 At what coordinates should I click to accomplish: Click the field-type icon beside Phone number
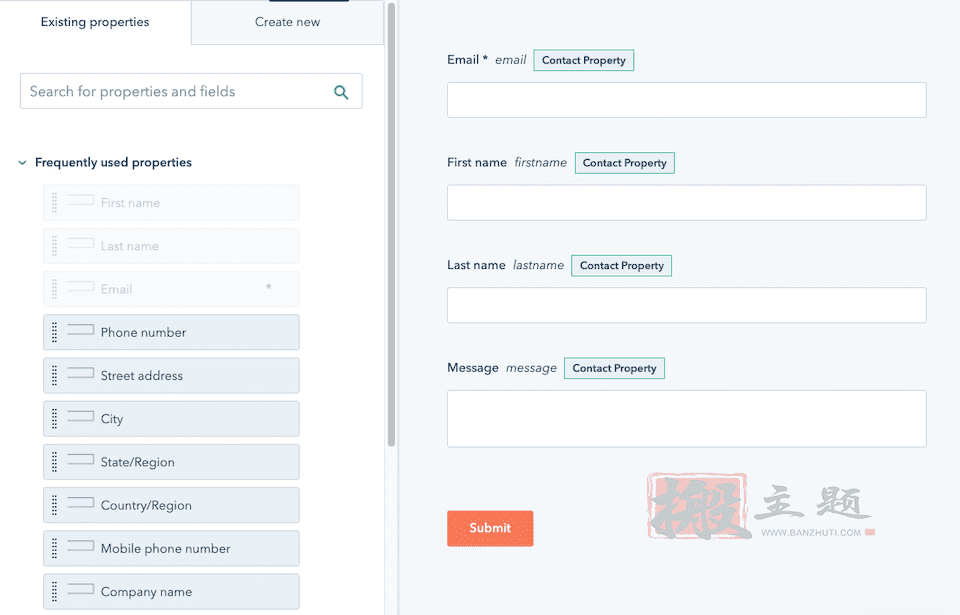80,330
